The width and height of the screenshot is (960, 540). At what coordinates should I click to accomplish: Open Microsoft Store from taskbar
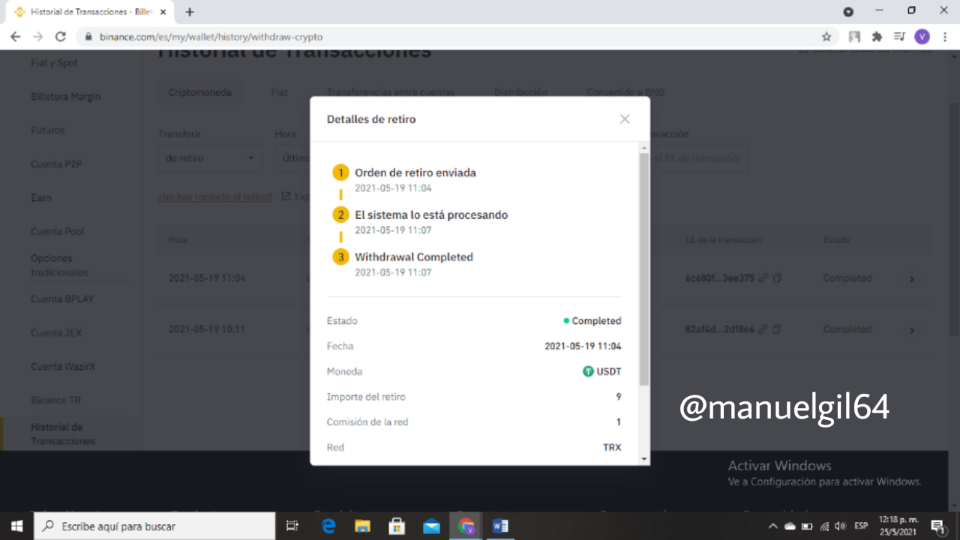pyautogui.click(x=397, y=526)
